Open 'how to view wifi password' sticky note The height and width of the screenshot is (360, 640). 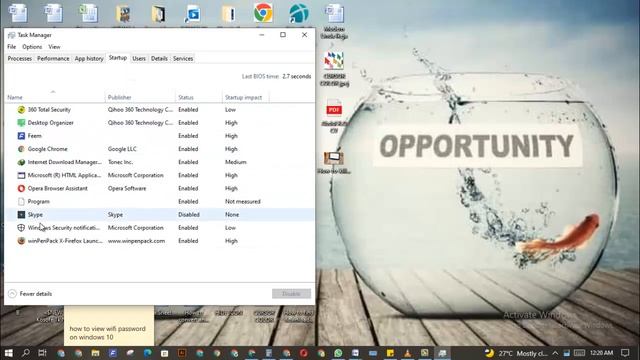point(109,327)
